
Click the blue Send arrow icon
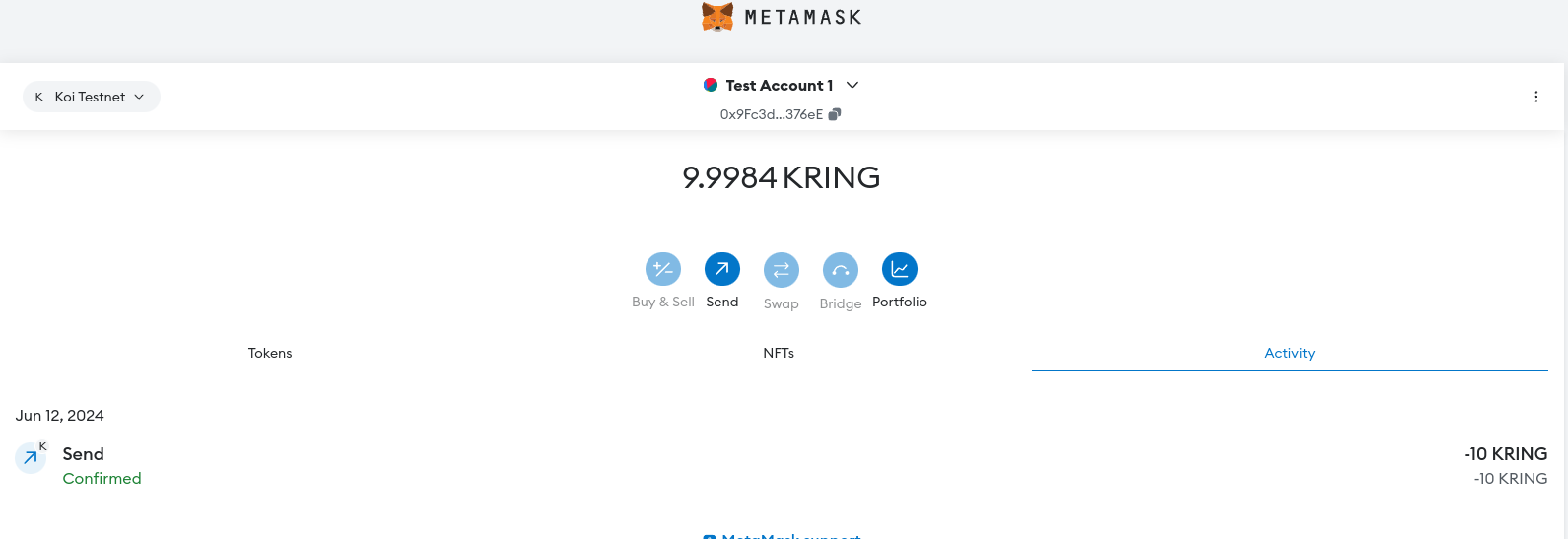pos(722,269)
